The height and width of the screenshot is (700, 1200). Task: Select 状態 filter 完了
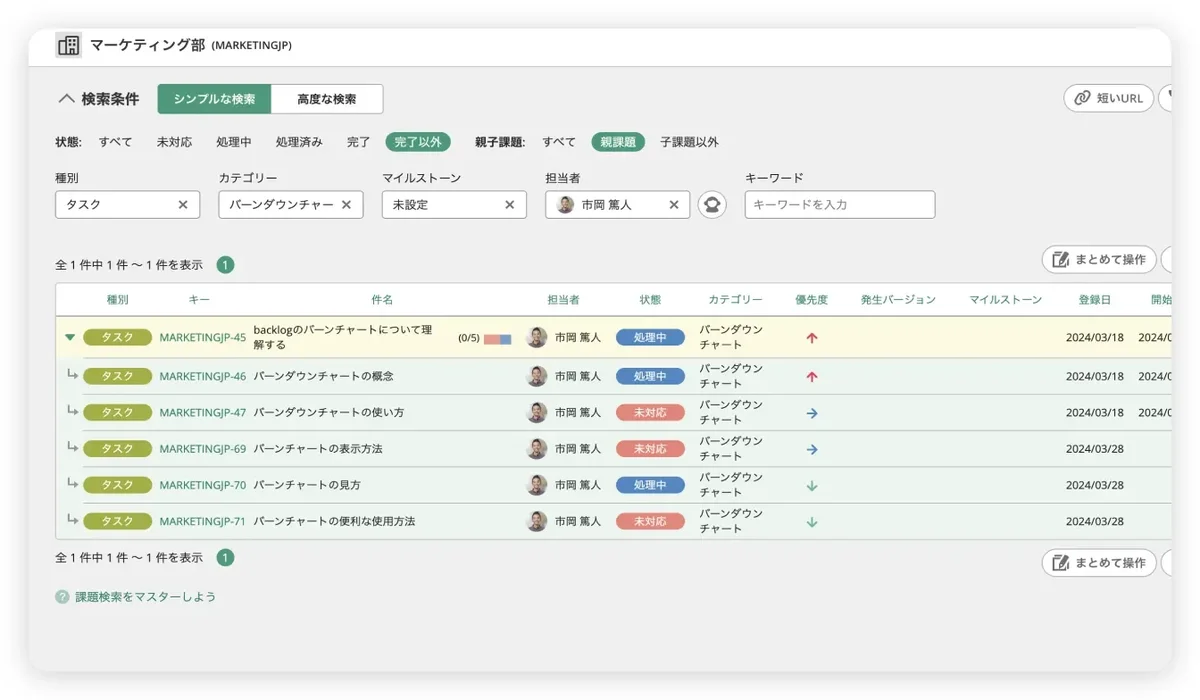359,142
